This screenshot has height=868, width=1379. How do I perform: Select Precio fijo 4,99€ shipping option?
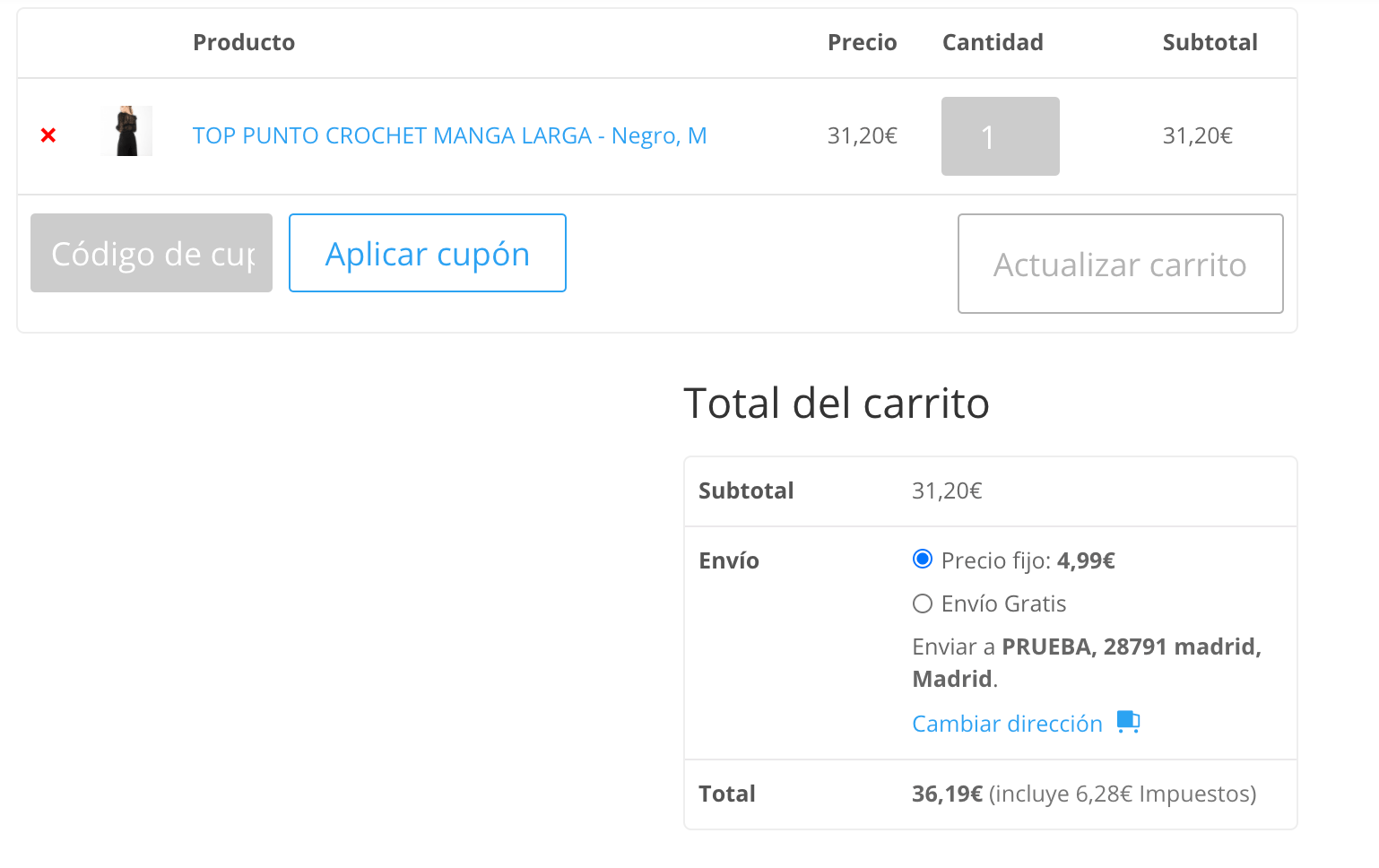(923, 560)
